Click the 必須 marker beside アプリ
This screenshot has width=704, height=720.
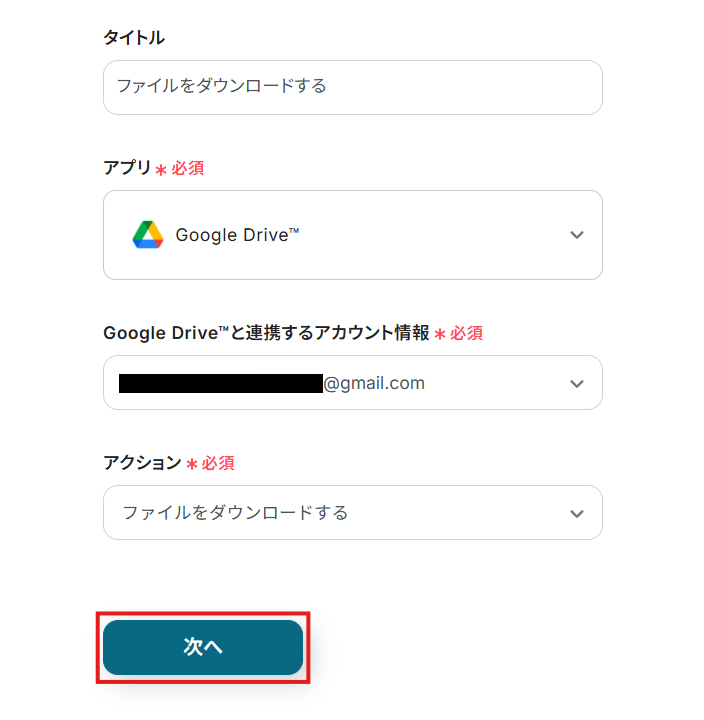tap(188, 168)
